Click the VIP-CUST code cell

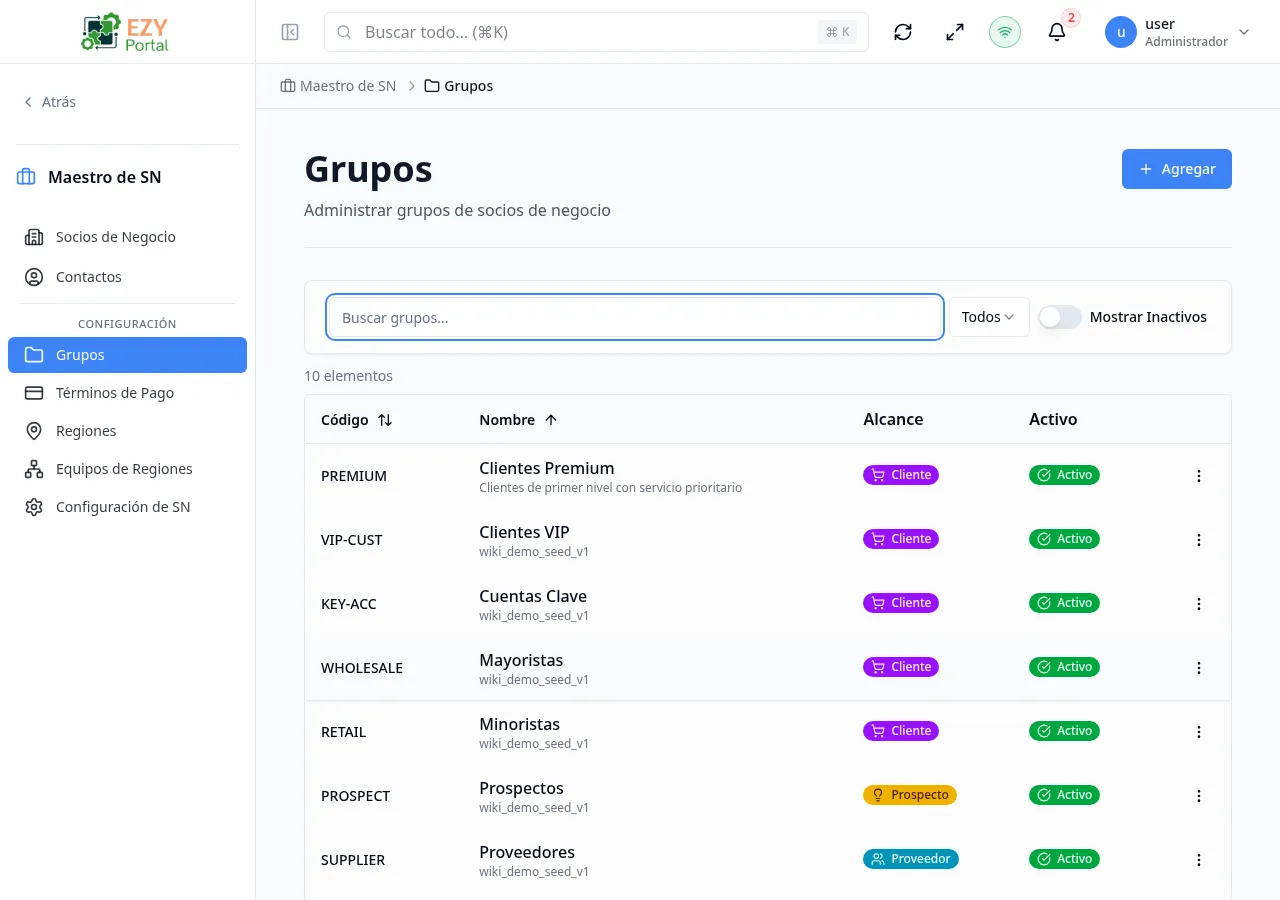click(x=352, y=540)
